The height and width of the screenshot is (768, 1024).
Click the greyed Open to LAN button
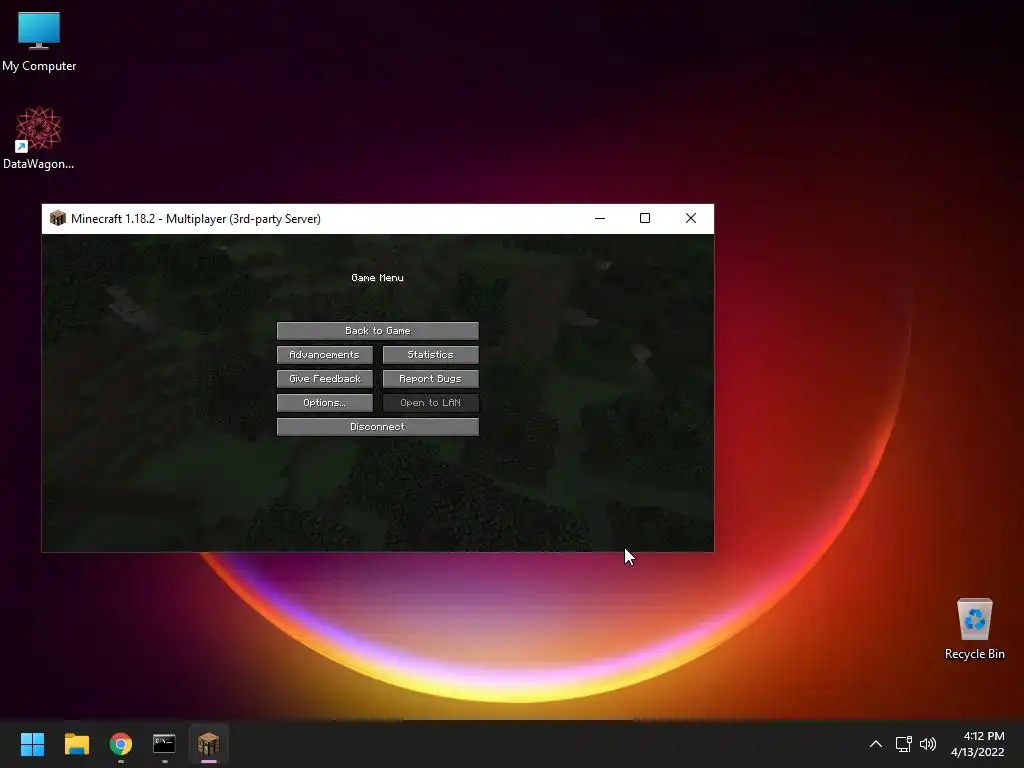(x=430, y=403)
